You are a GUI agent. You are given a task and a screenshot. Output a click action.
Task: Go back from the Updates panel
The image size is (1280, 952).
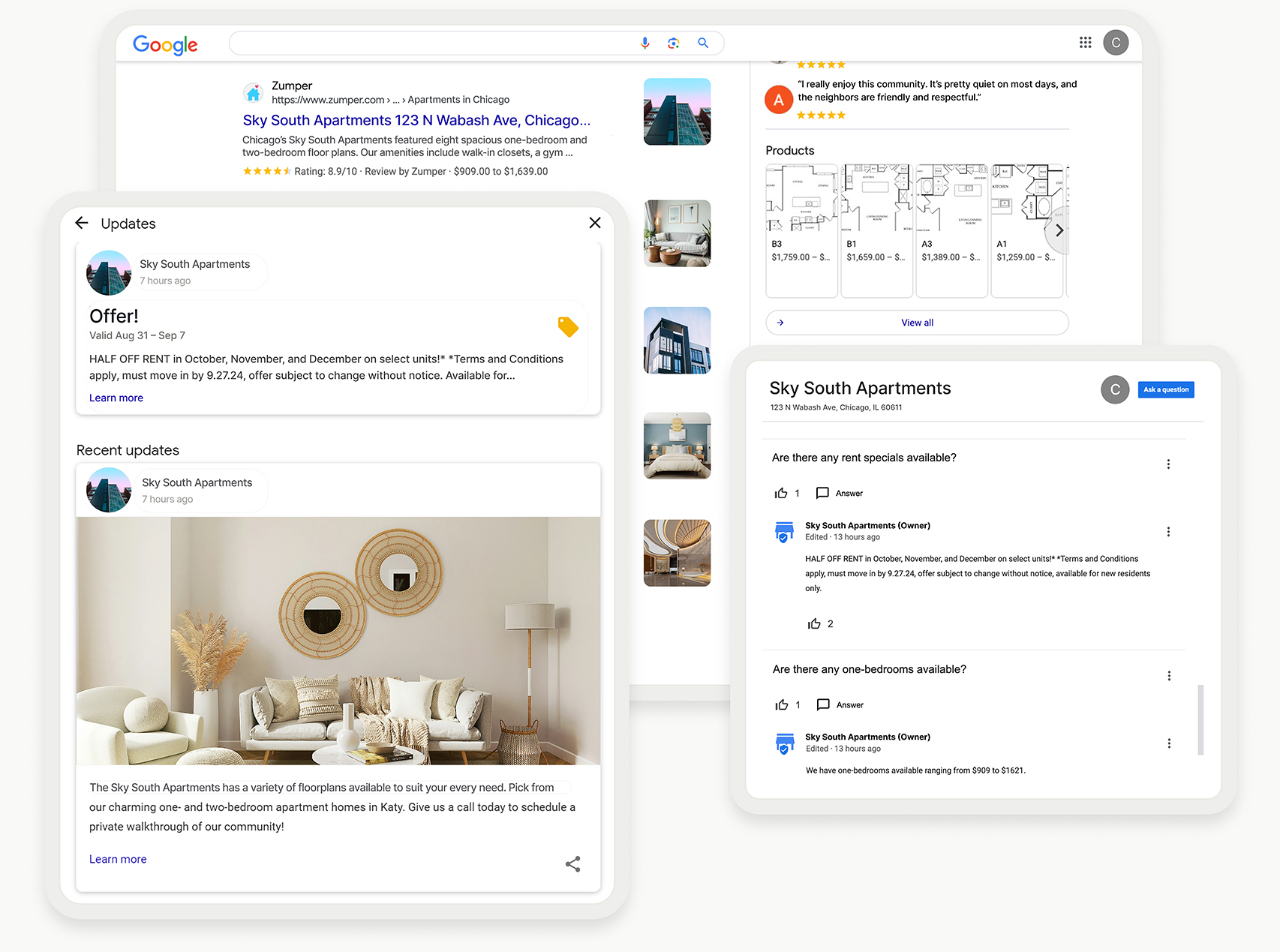pos(82,223)
